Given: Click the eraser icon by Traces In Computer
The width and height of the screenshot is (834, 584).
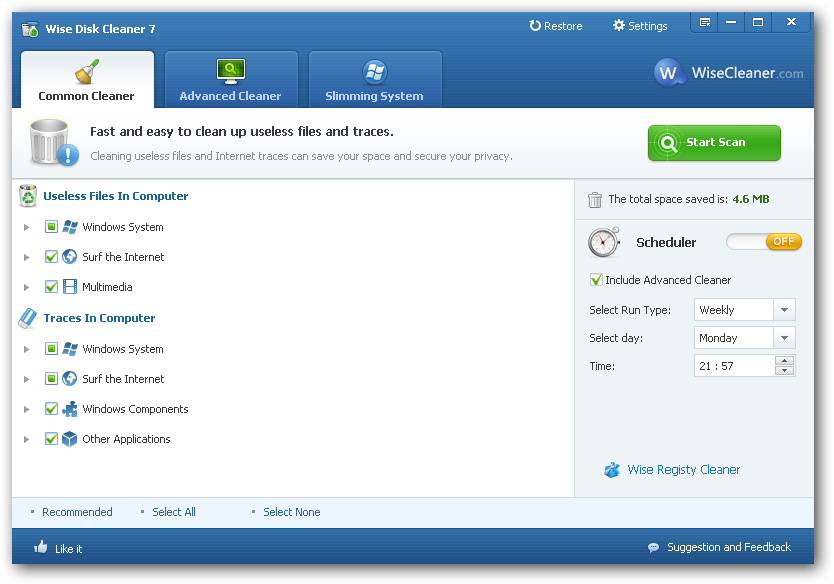Looking at the screenshot, I should pos(28,318).
